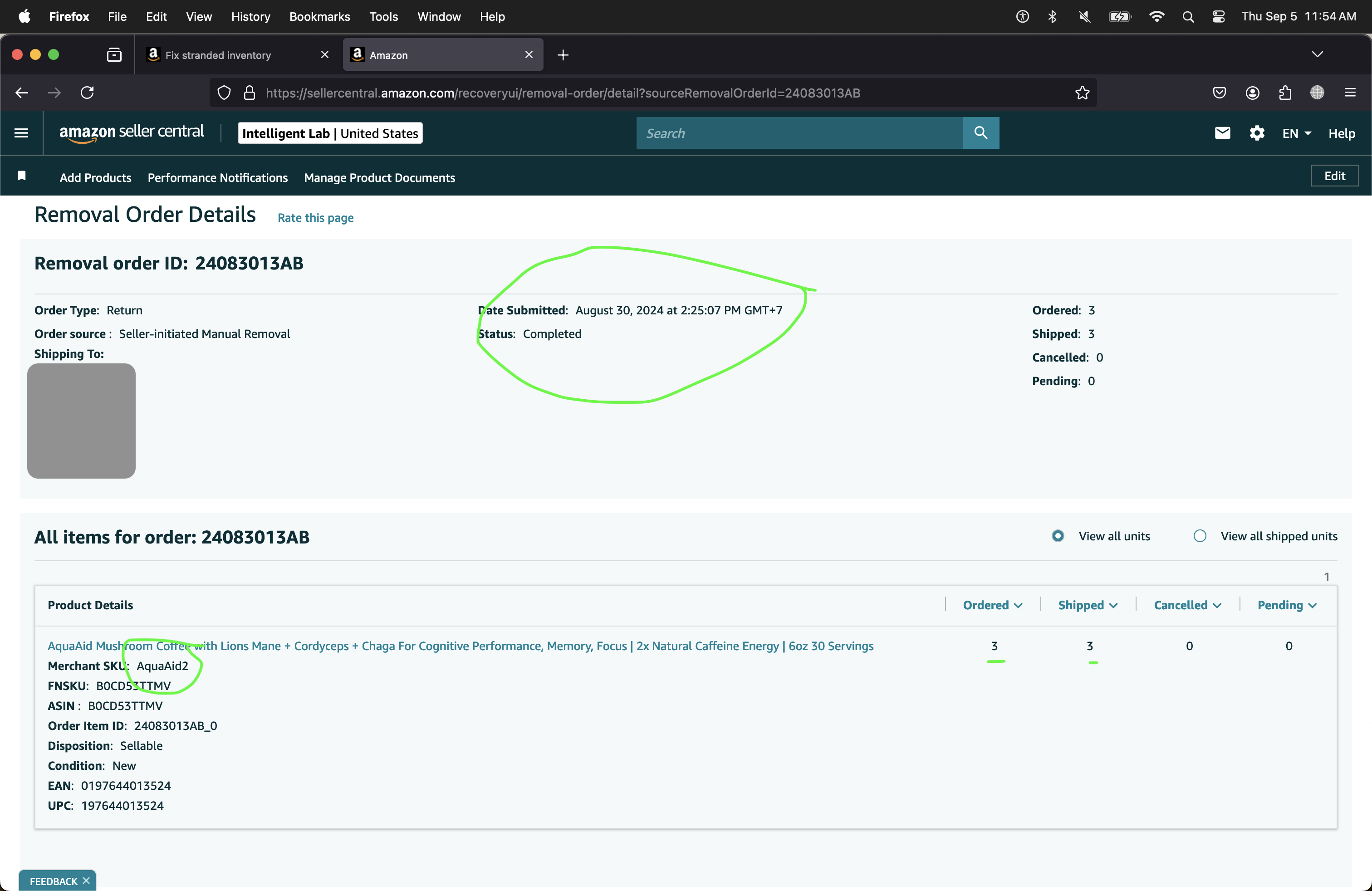Open the messages envelope icon
The width and height of the screenshot is (1372, 891).
click(x=1223, y=133)
